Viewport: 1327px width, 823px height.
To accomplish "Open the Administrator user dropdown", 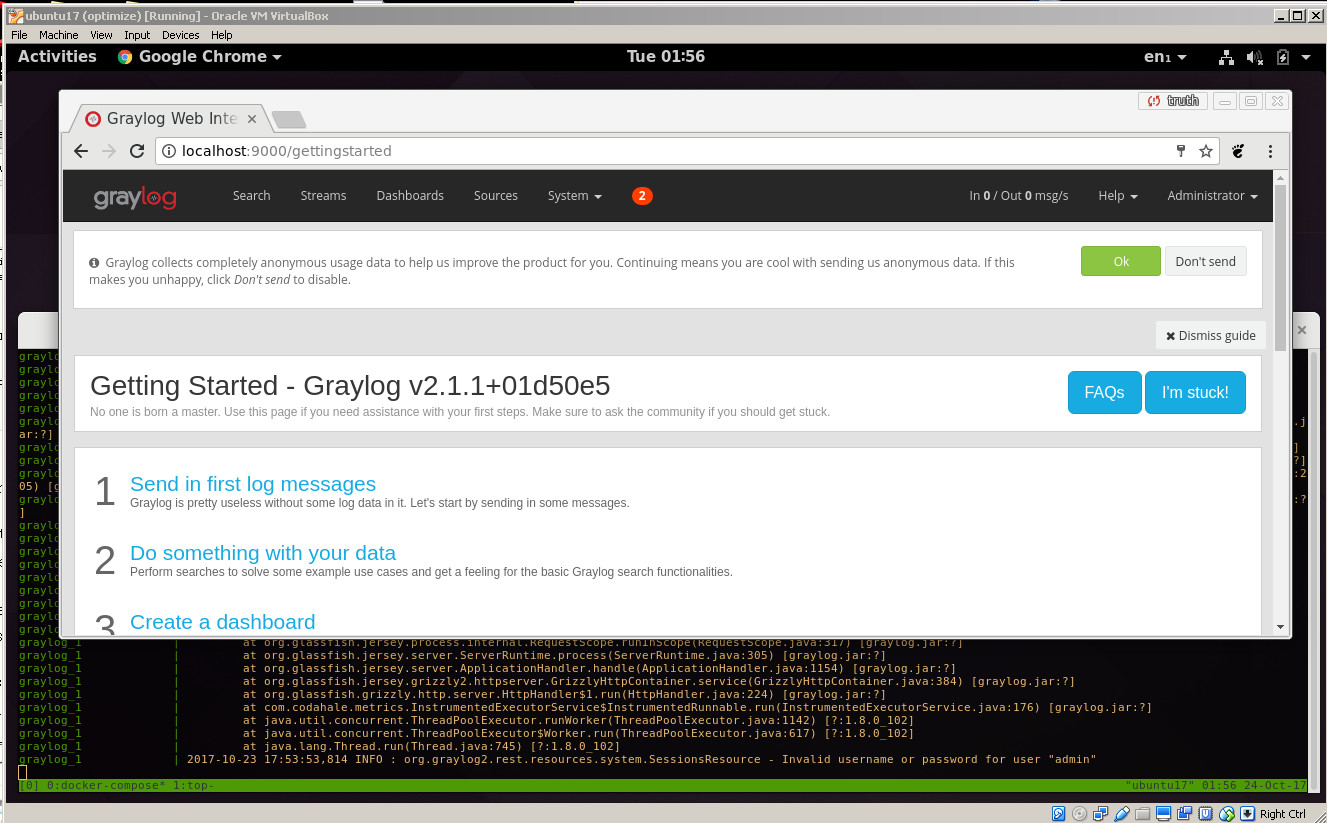I will point(1212,196).
